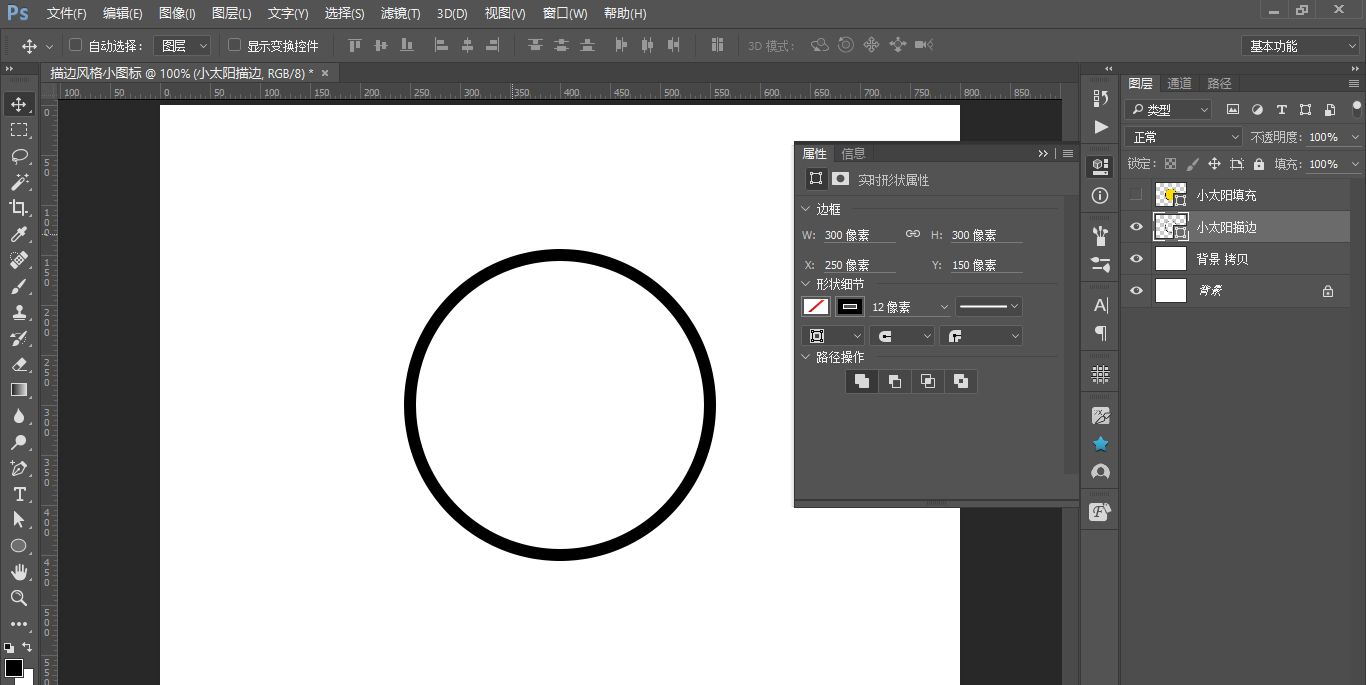Select the Dodge tool
The width and height of the screenshot is (1366, 685).
tap(19, 442)
